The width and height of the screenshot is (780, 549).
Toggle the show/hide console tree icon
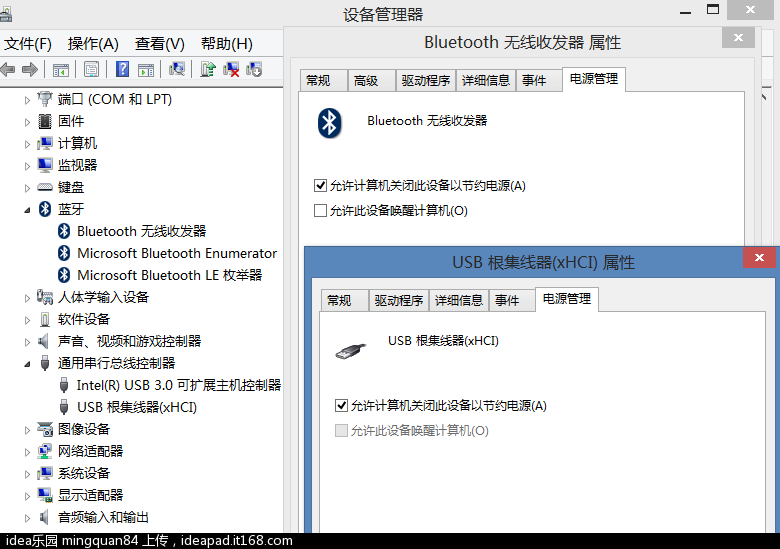pyautogui.click(x=61, y=70)
